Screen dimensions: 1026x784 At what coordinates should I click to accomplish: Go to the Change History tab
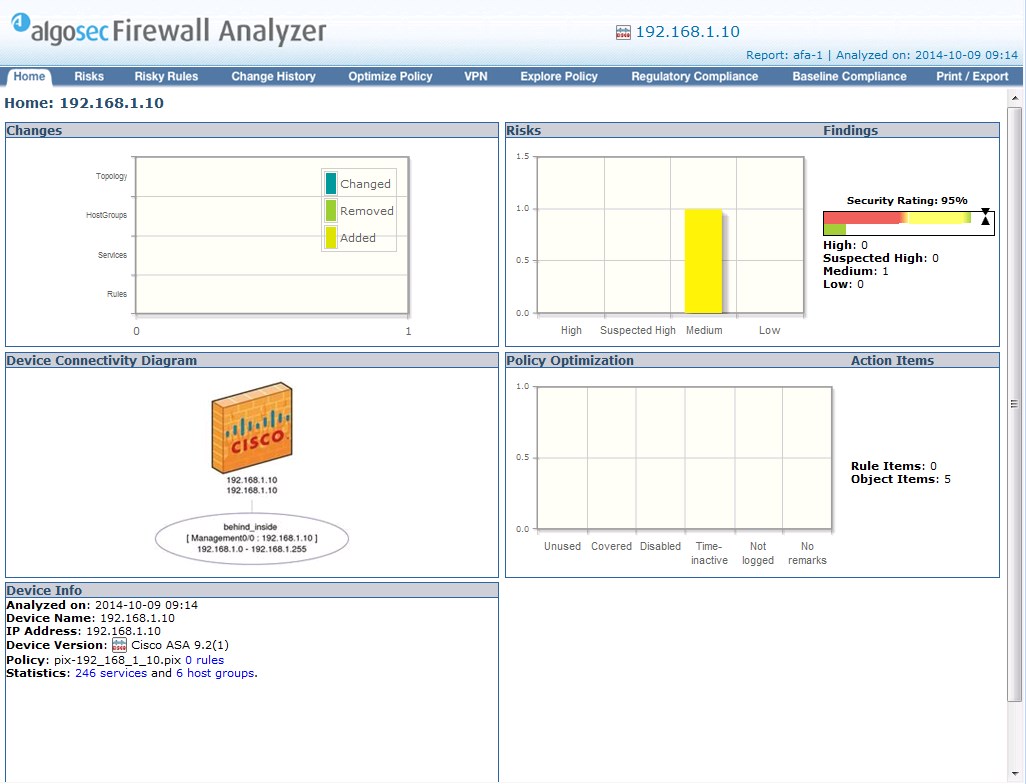274,76
